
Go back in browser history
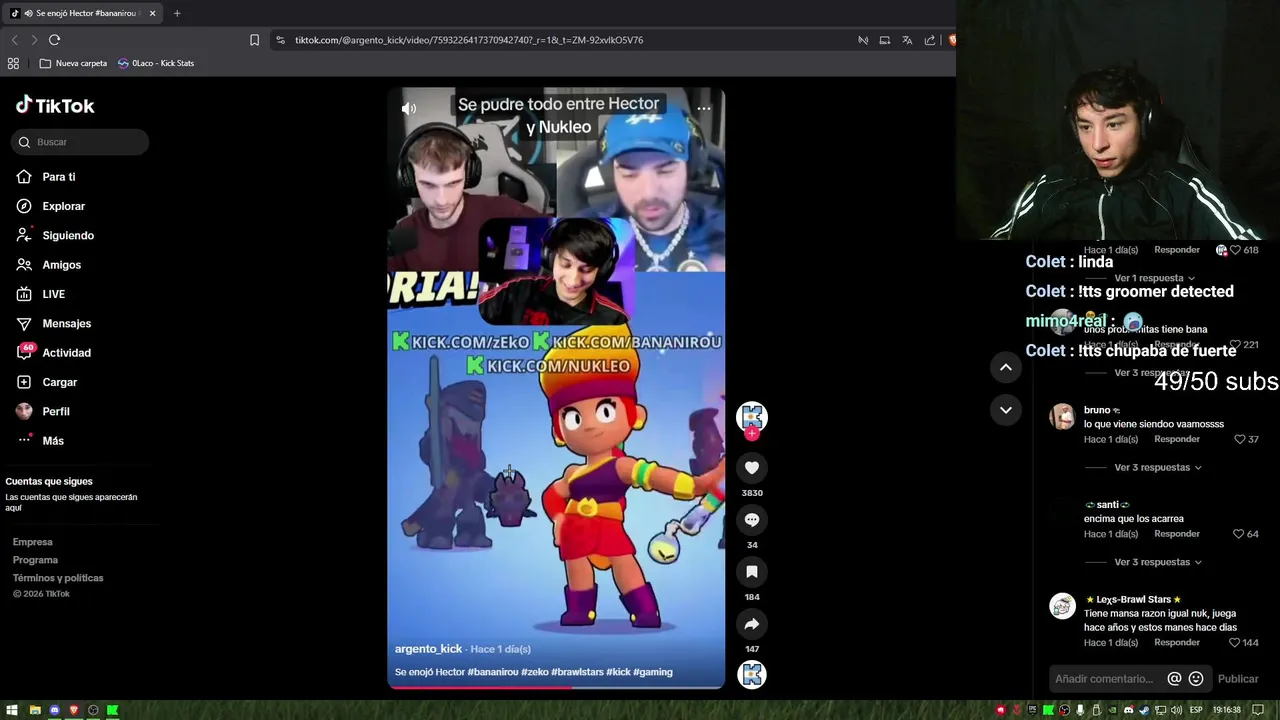(14, 40)
